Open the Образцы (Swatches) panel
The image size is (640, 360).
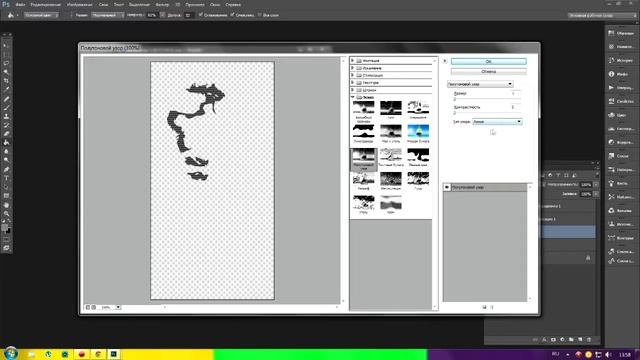point(621,33)
